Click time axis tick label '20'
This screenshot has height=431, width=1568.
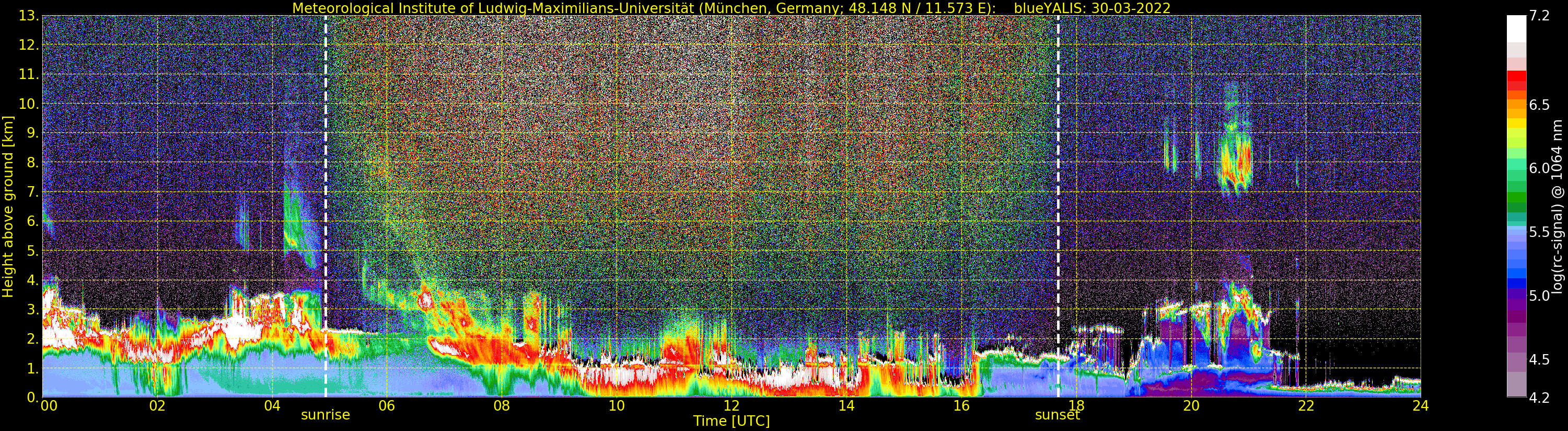click(x=1191, y=405)
